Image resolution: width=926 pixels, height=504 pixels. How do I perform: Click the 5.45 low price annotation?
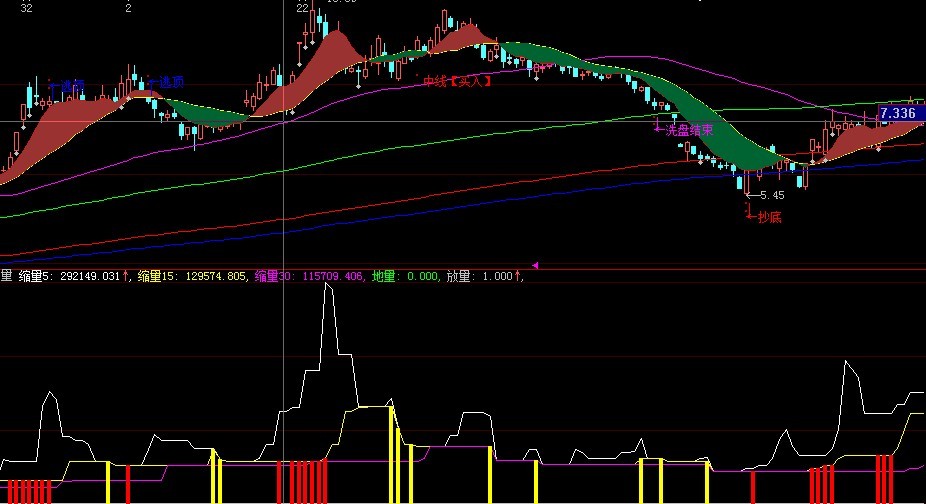(766, 195)
